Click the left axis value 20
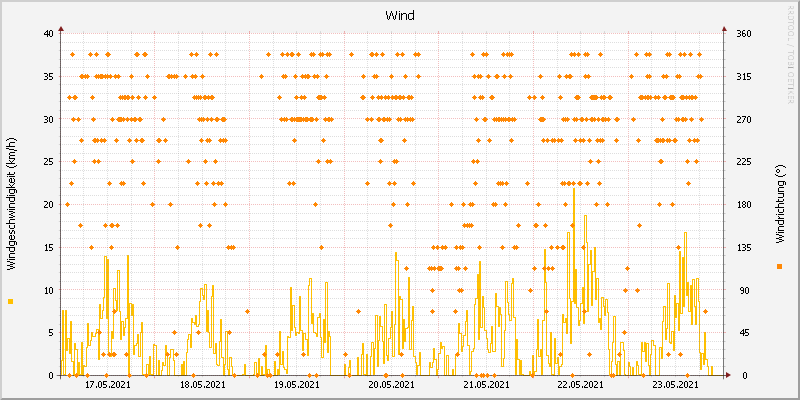 (48, 205)
